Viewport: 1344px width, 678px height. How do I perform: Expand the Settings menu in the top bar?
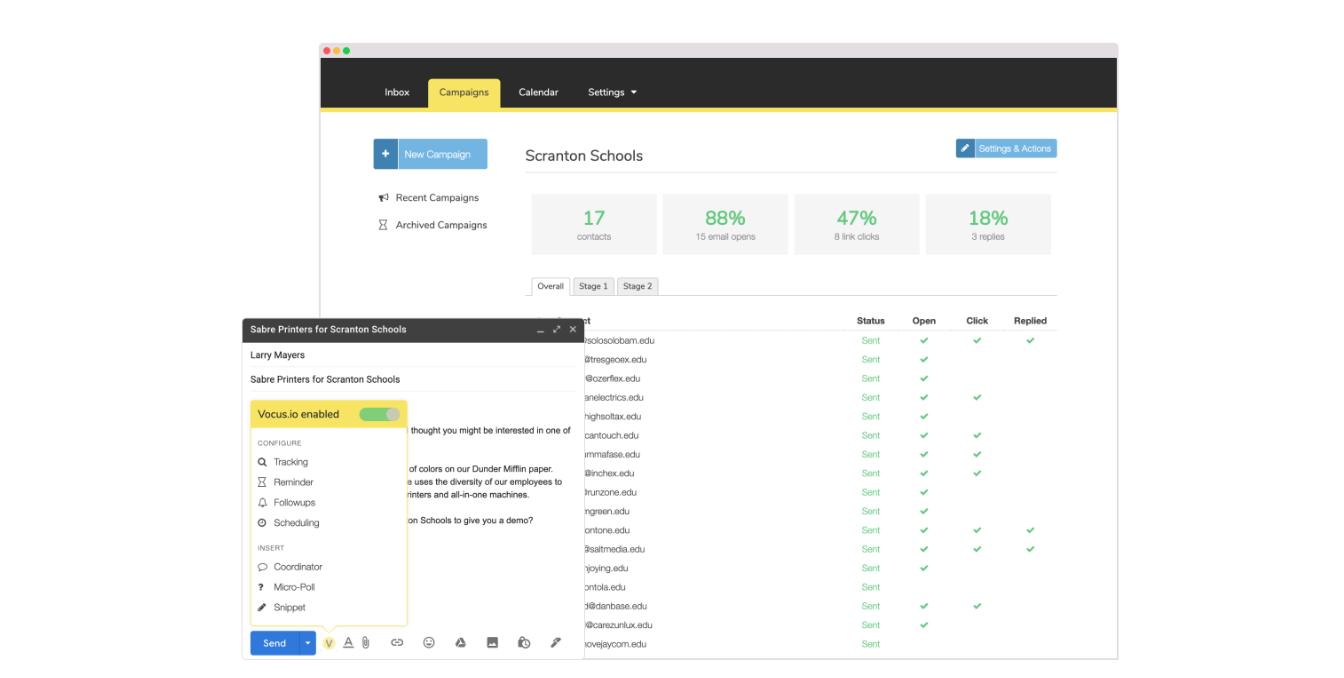tap(612, 92)
